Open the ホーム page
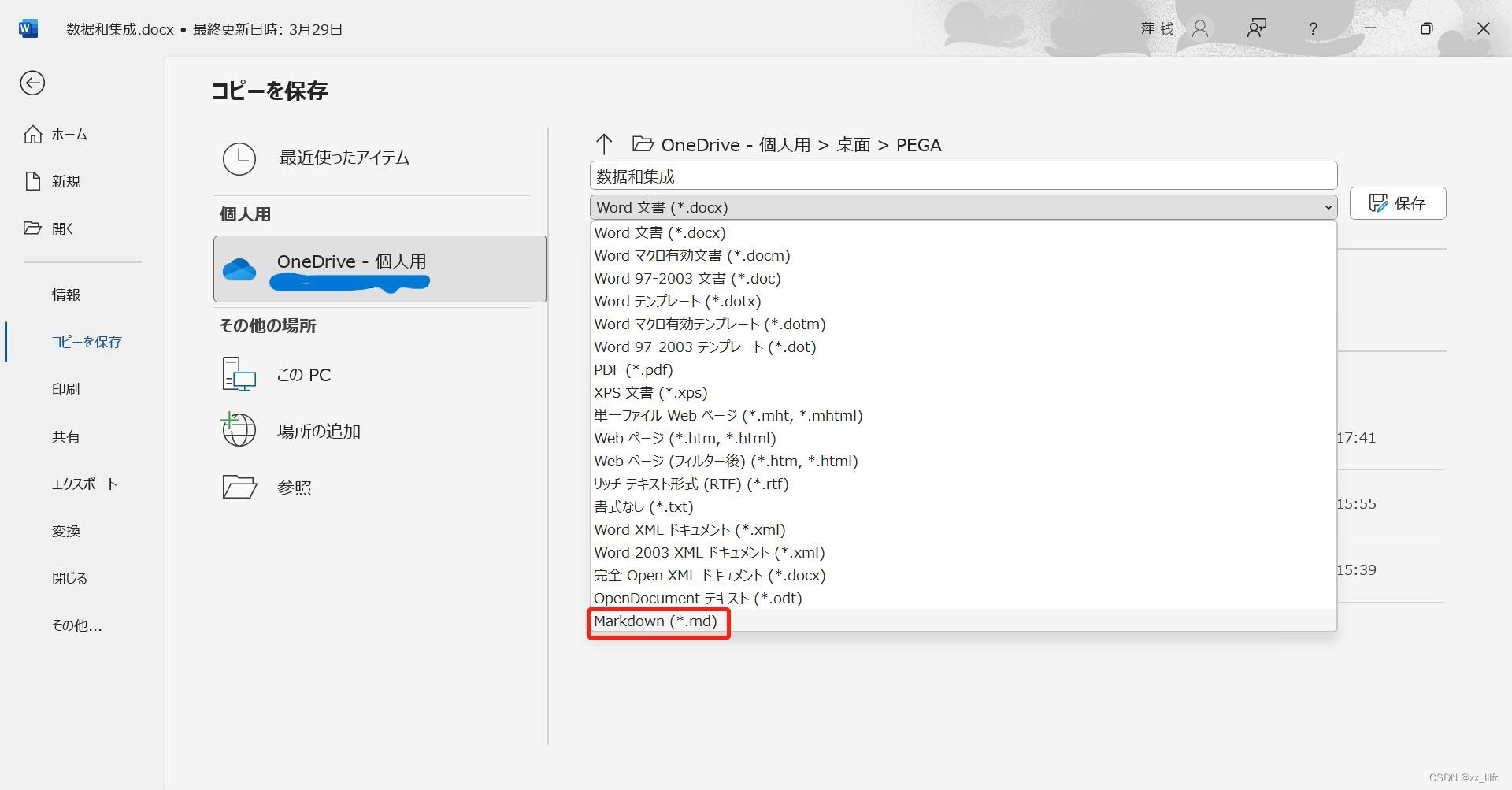1512x790 pixels. [56, 135]
